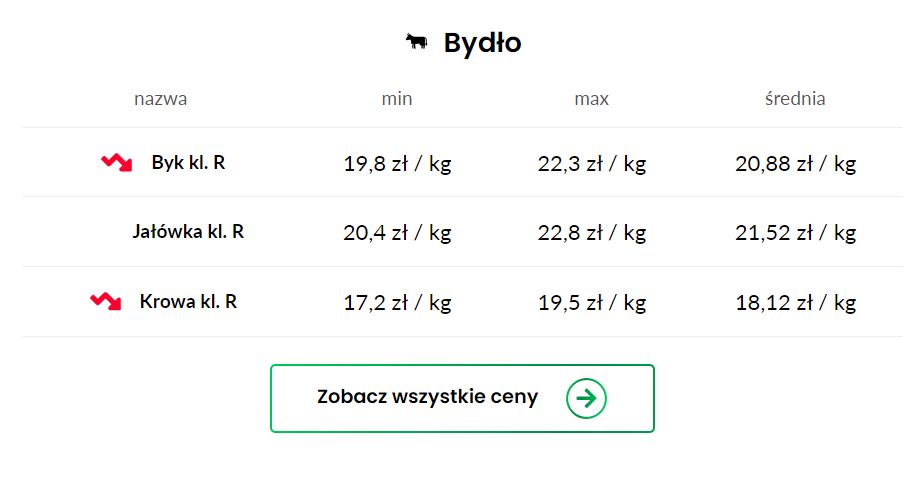
Task: Click the red downtrend arrow for Byk kl. R
Action: (x=116, y=162)
